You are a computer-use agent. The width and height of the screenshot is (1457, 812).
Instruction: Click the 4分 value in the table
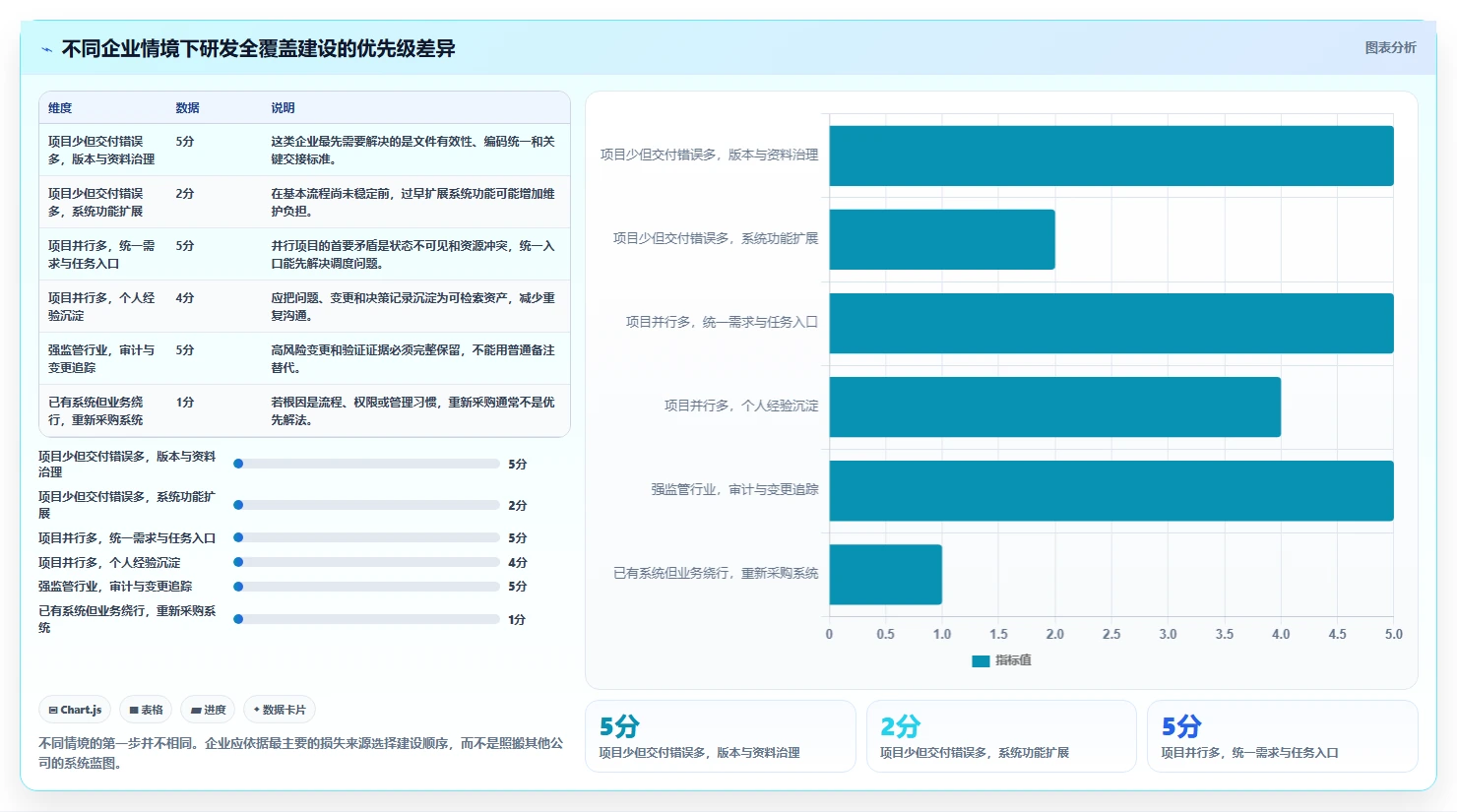[x=185, y=298]
